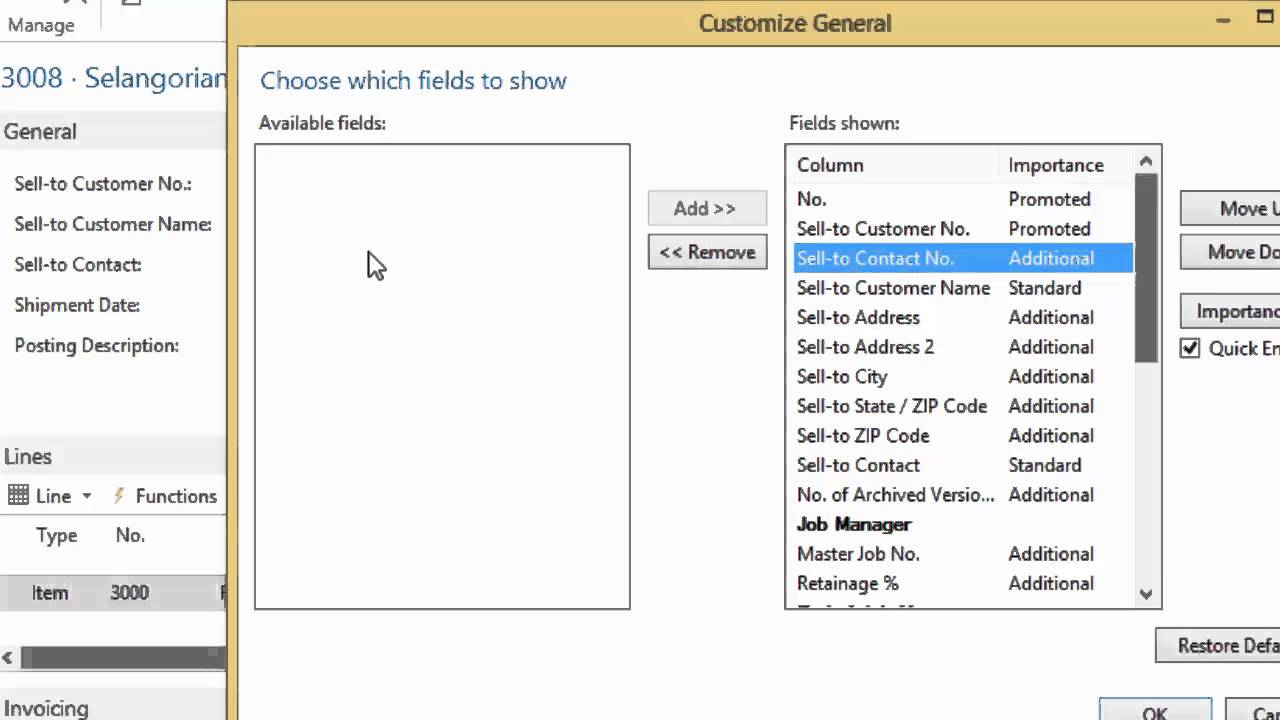The width and height of the screenshot is (1280, 720).
Task: Select the 'Sell-to Contact' row in Fields shown
Action: pyautogui.click(x=963, y=465)
